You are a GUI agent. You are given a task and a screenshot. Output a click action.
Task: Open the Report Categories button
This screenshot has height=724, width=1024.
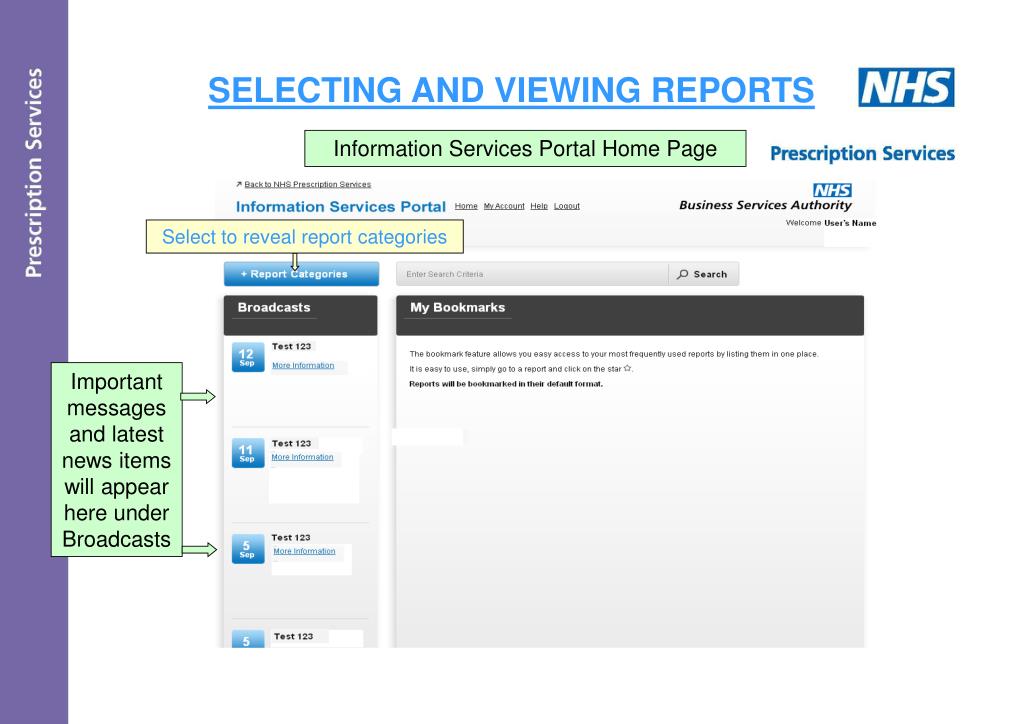tap(301, 274)
